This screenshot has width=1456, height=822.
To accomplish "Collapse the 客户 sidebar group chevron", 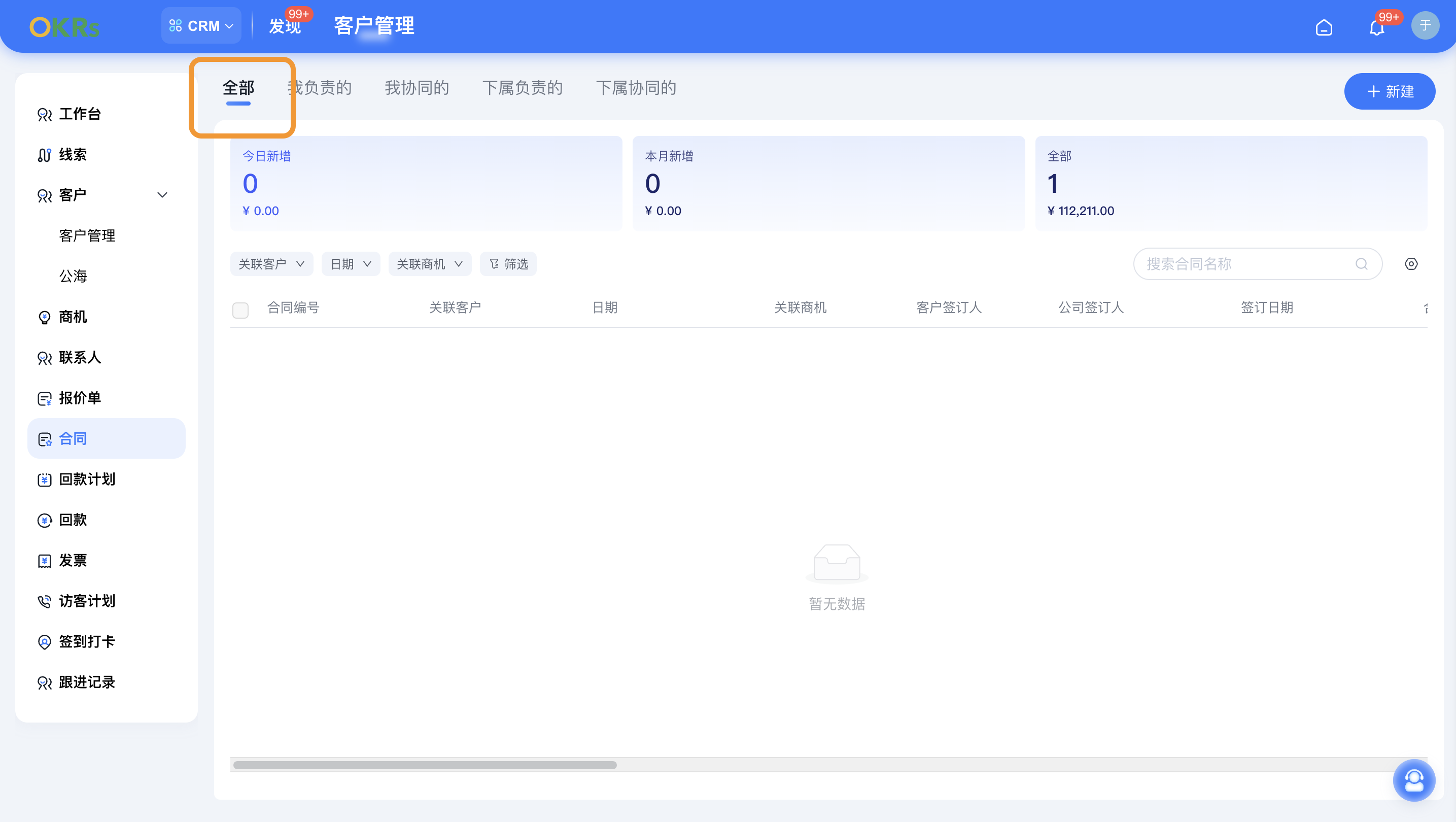I will 162,195.
